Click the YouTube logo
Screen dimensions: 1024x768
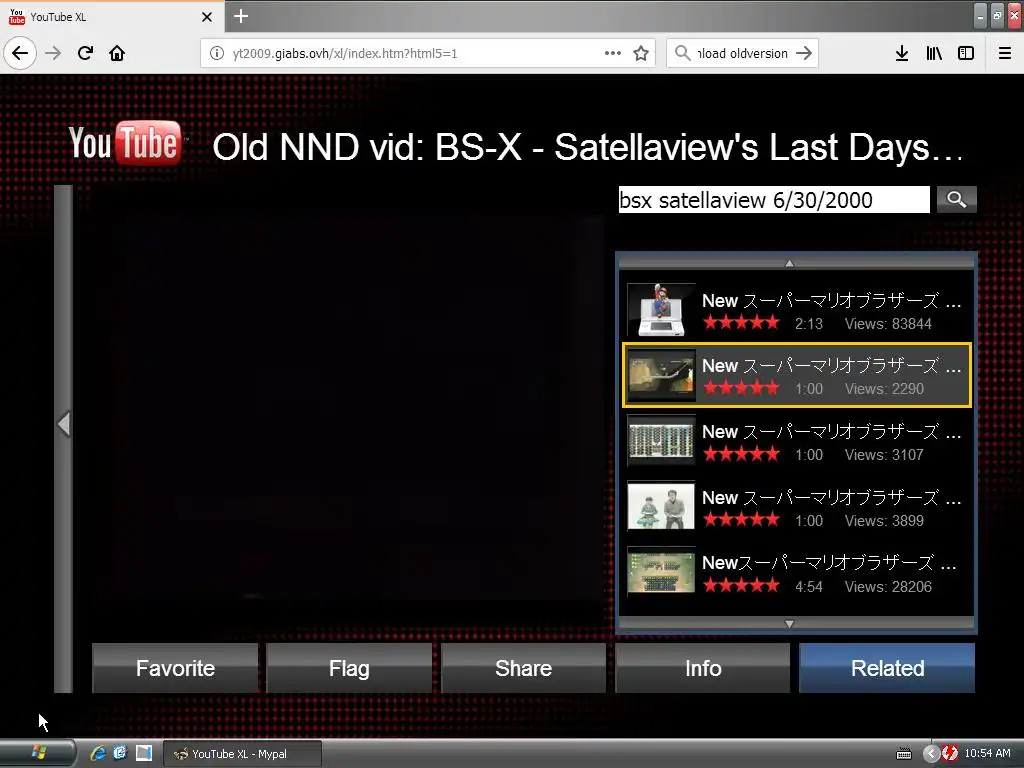click(125, 142)
